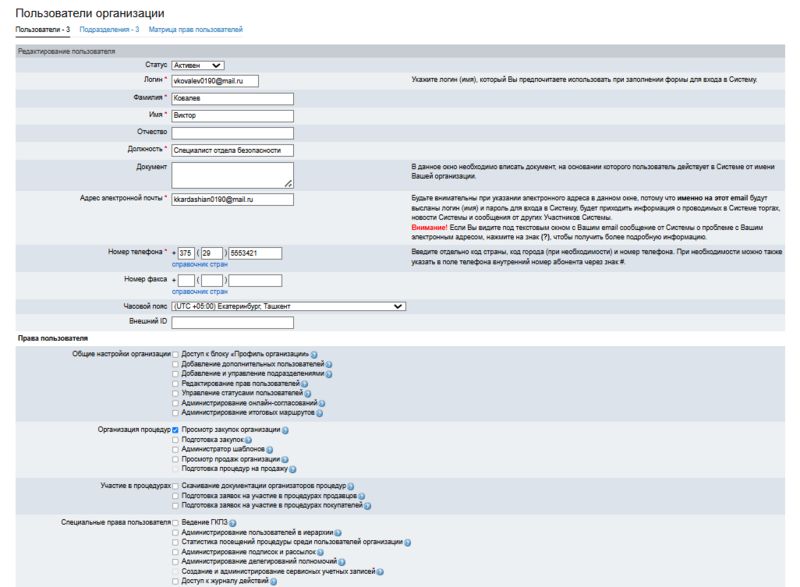This screenshot has height=587, width=800.
Task: Switch to Подразделения - 3 tab
Action: pyautogui.click(x=109, y=30)
